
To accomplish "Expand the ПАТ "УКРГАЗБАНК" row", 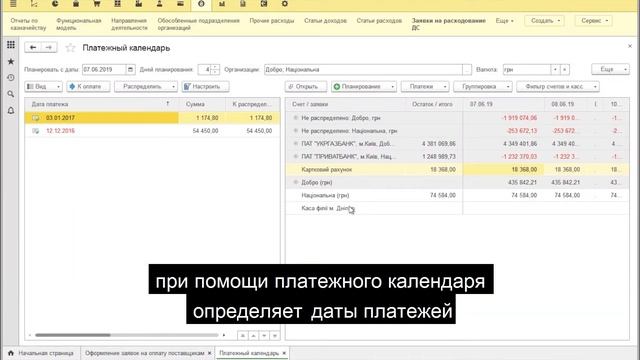I will click(x=296, y=144).
